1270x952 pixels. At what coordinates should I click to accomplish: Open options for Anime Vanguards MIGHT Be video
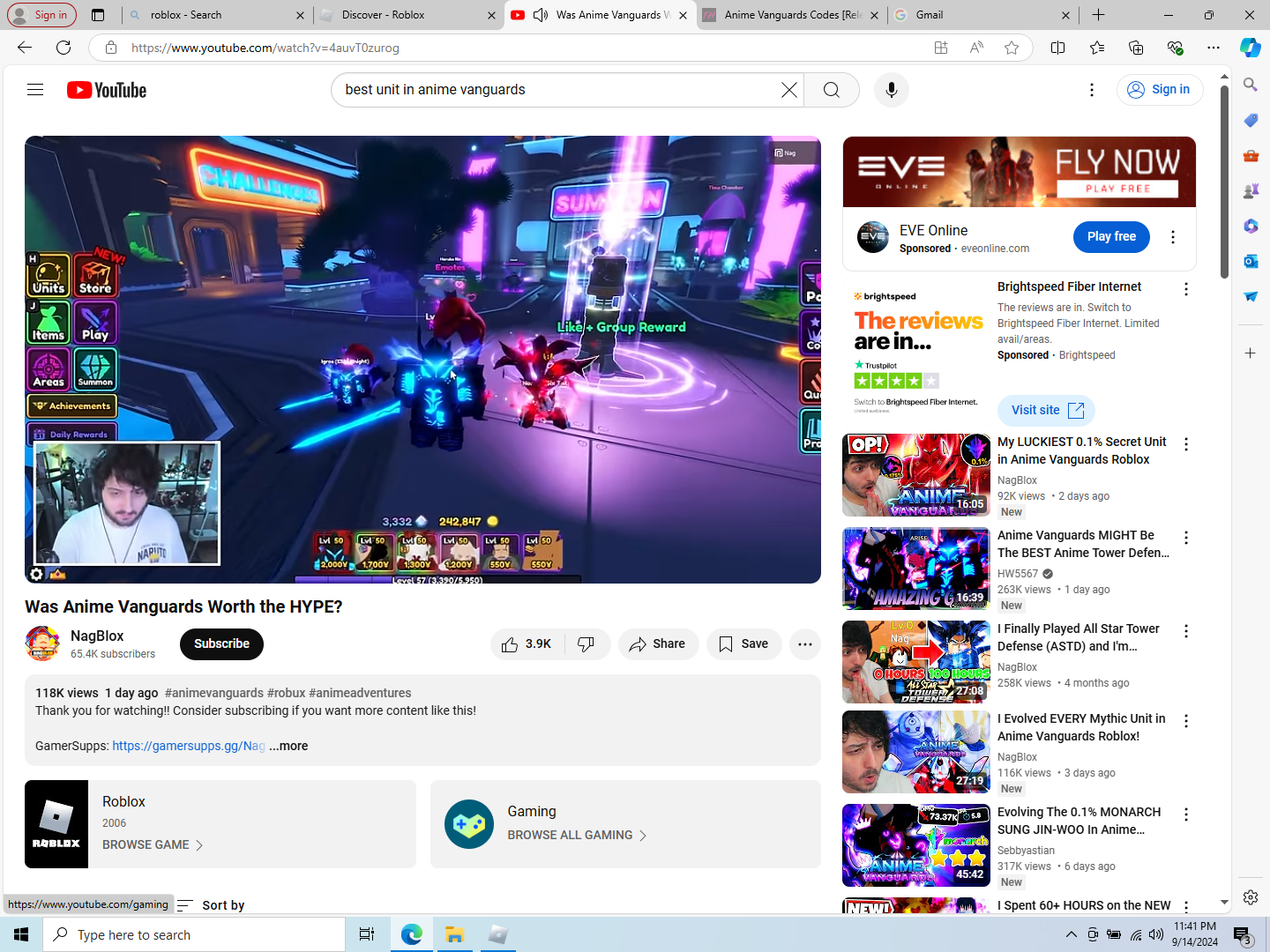(x=1186, y=538)
